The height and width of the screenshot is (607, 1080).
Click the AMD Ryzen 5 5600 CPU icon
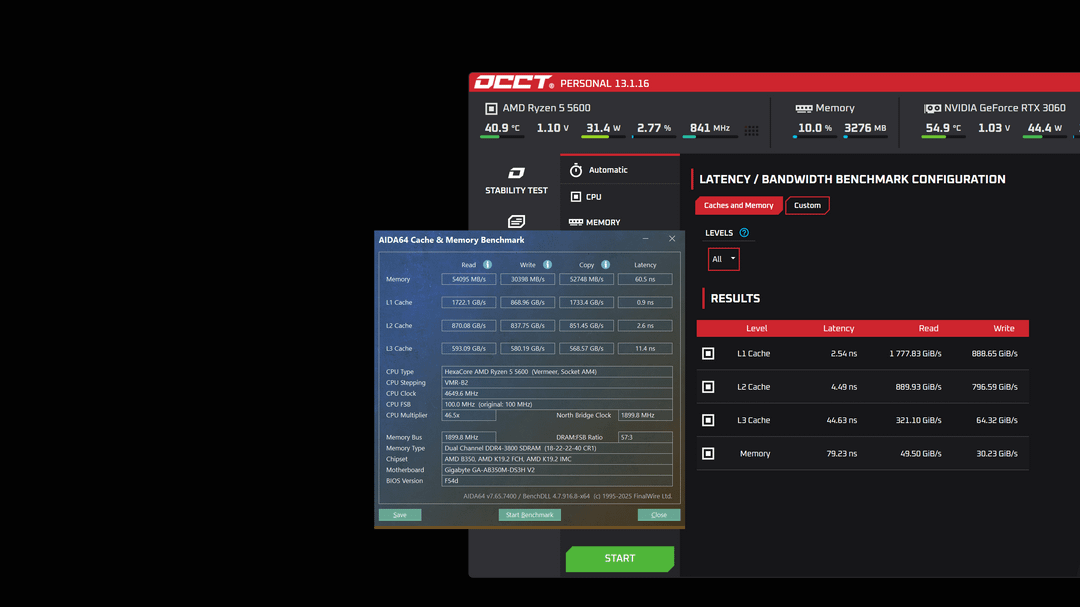491,108
